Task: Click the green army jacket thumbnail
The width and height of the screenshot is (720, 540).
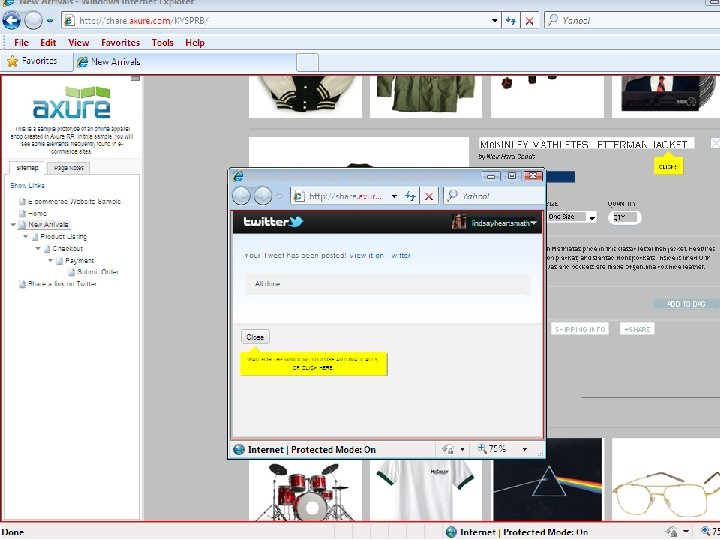Action: tap(426, 96)
